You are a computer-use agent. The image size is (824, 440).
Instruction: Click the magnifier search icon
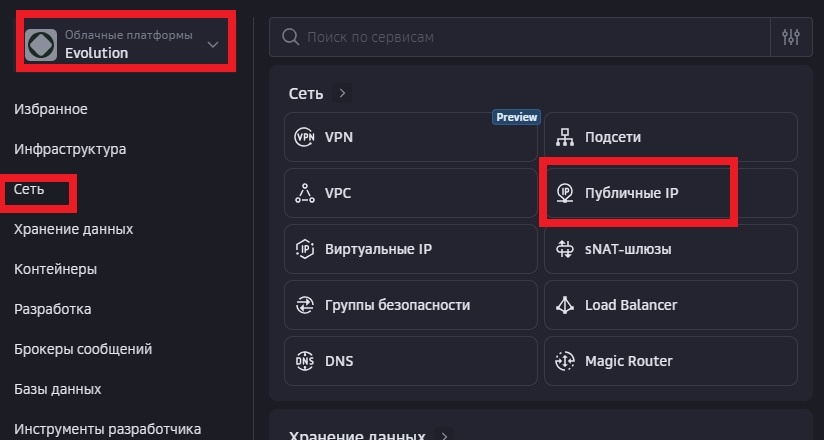(x=291, y=37)
